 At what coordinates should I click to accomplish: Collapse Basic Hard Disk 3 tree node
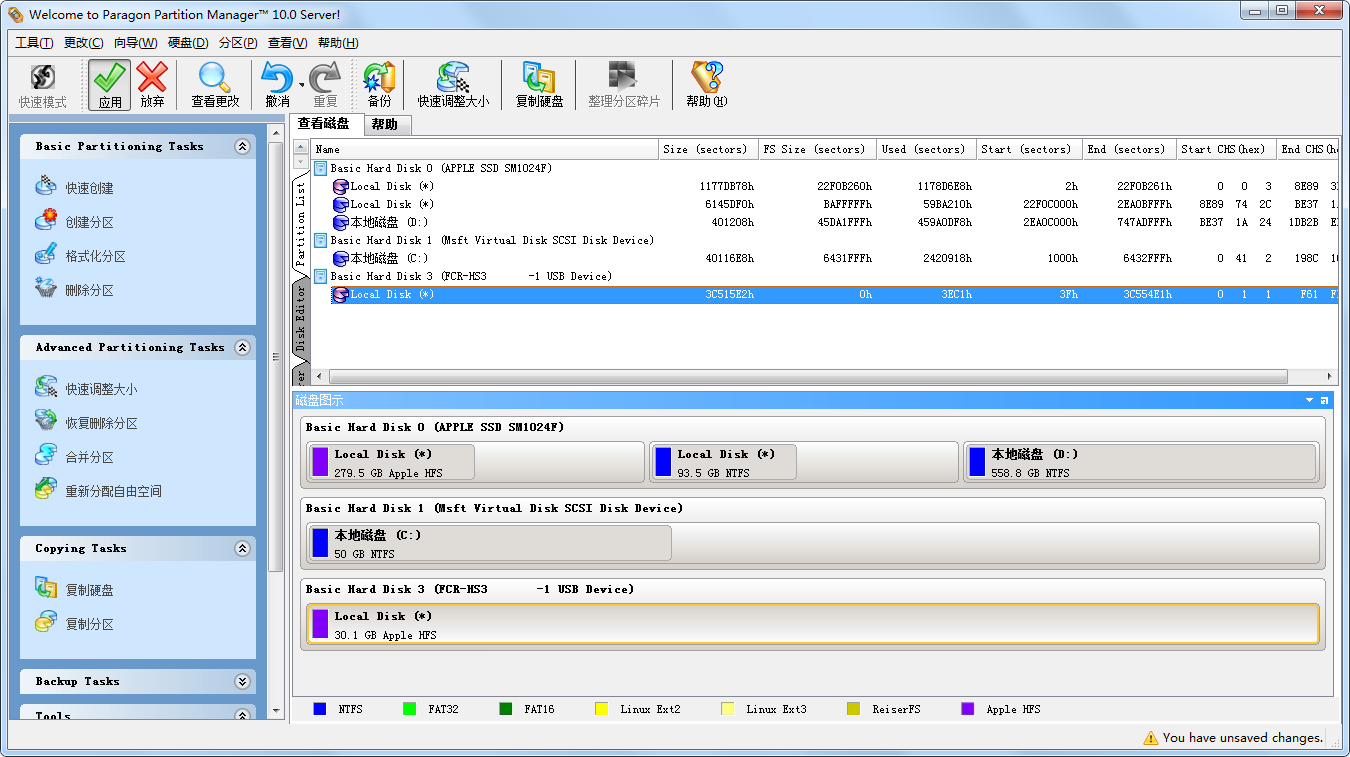pos(320,276)
